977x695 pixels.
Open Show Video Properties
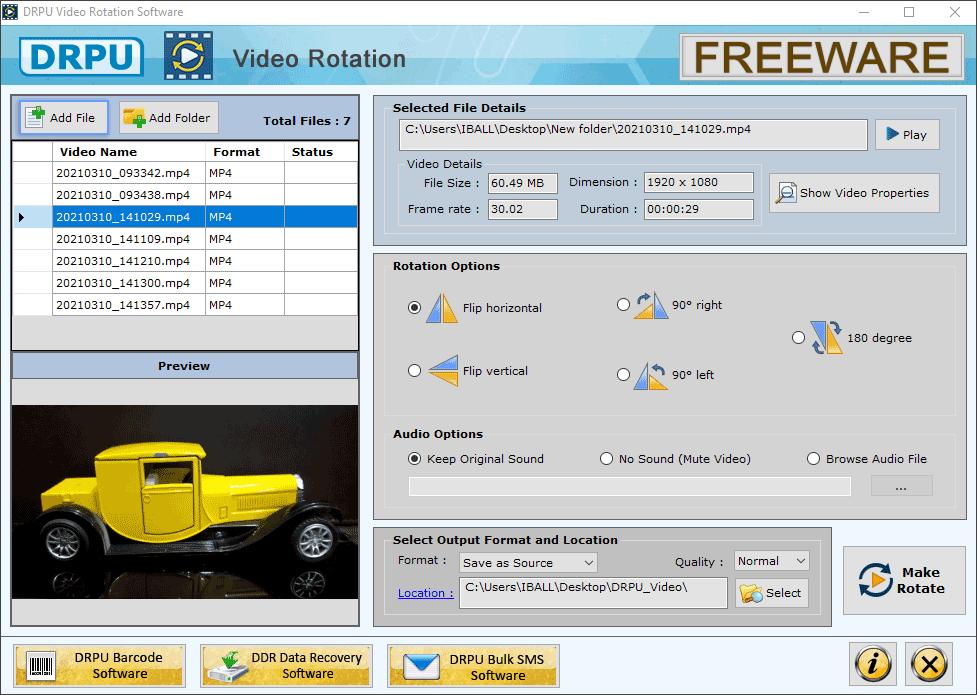[x=854, y=193]
